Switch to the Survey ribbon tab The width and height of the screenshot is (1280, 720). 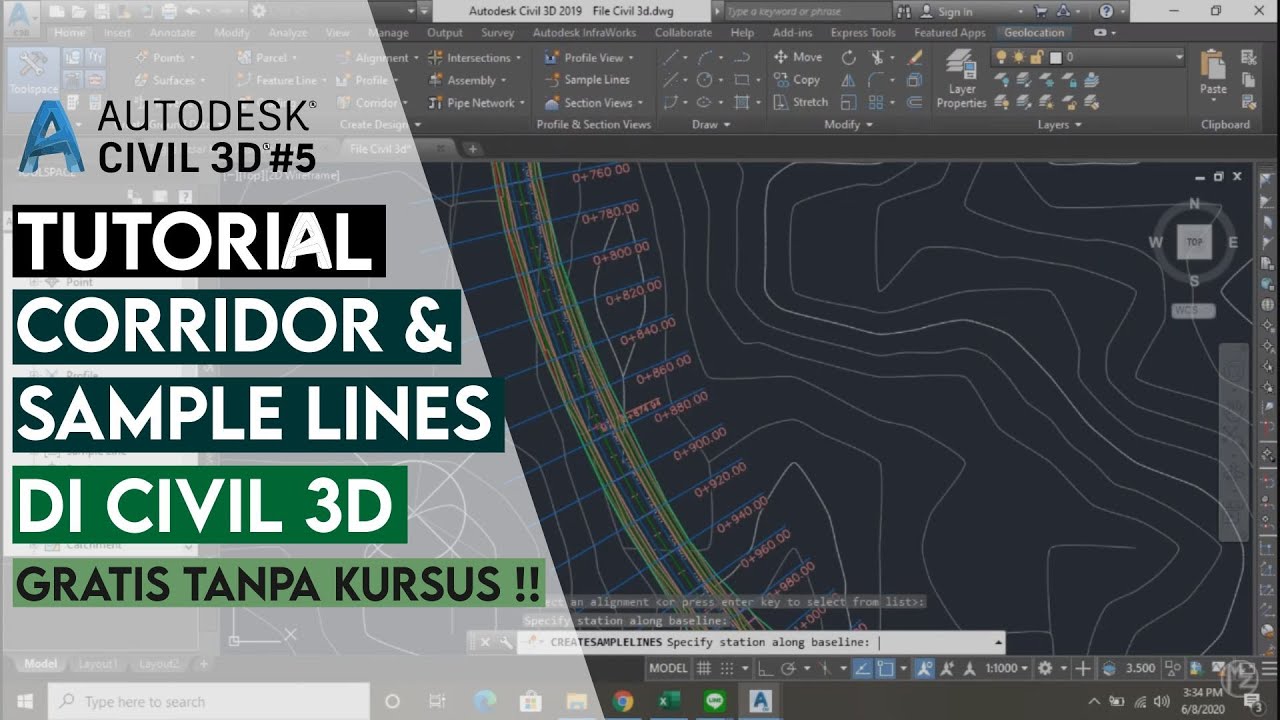pos(497,33)
